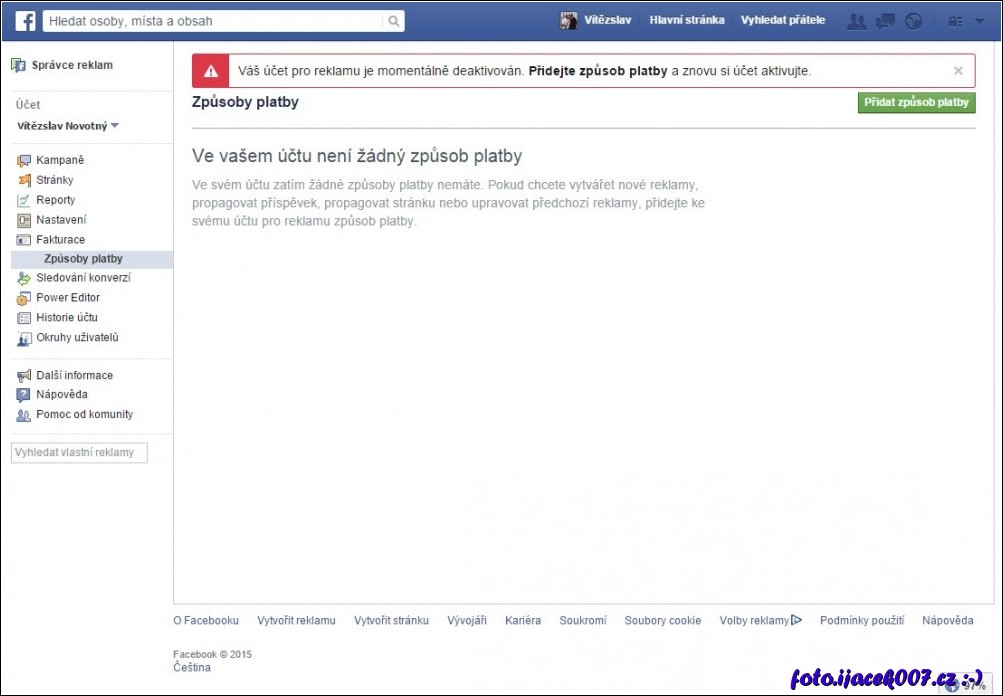
Task: Open friend requests icon in top bar
Action: 856,21
